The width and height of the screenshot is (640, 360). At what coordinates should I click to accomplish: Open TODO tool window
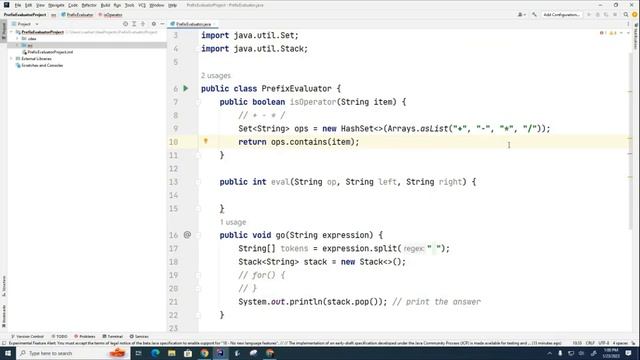coord(60,337)
